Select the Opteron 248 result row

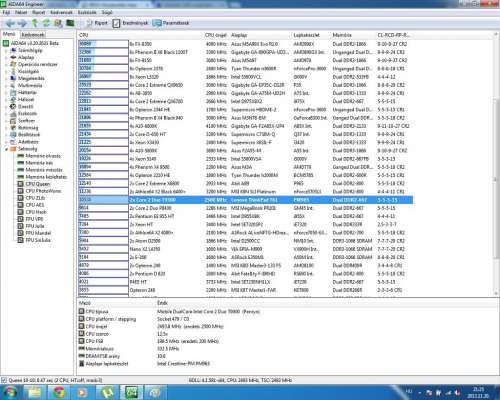246,290
